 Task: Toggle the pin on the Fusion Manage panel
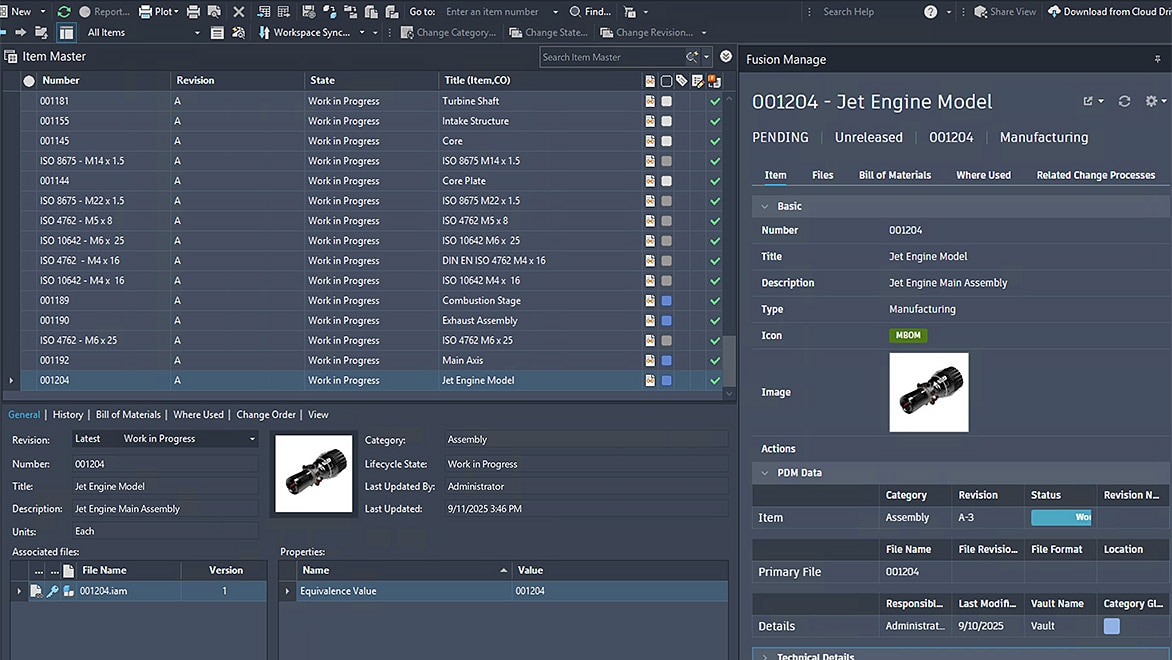1158,59
